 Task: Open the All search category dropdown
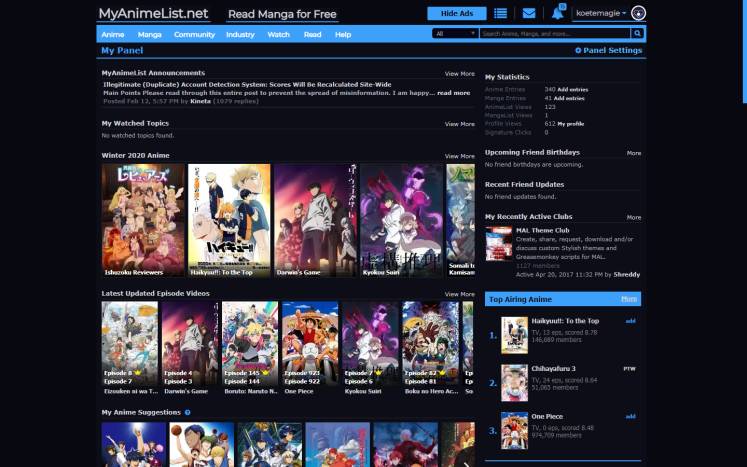point(455,33)
